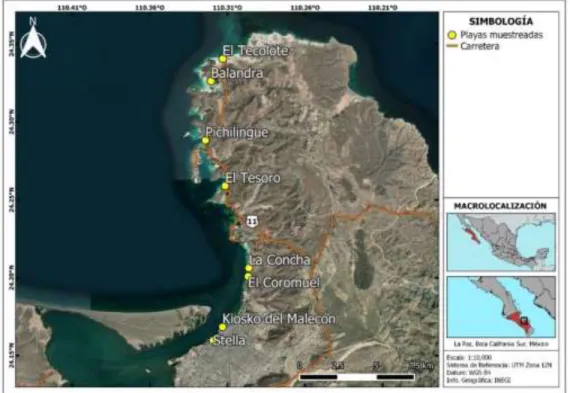Click the yellow marker at Kiosko del Malecón
The height and width of the screenshot is (393, 570).
222,327
